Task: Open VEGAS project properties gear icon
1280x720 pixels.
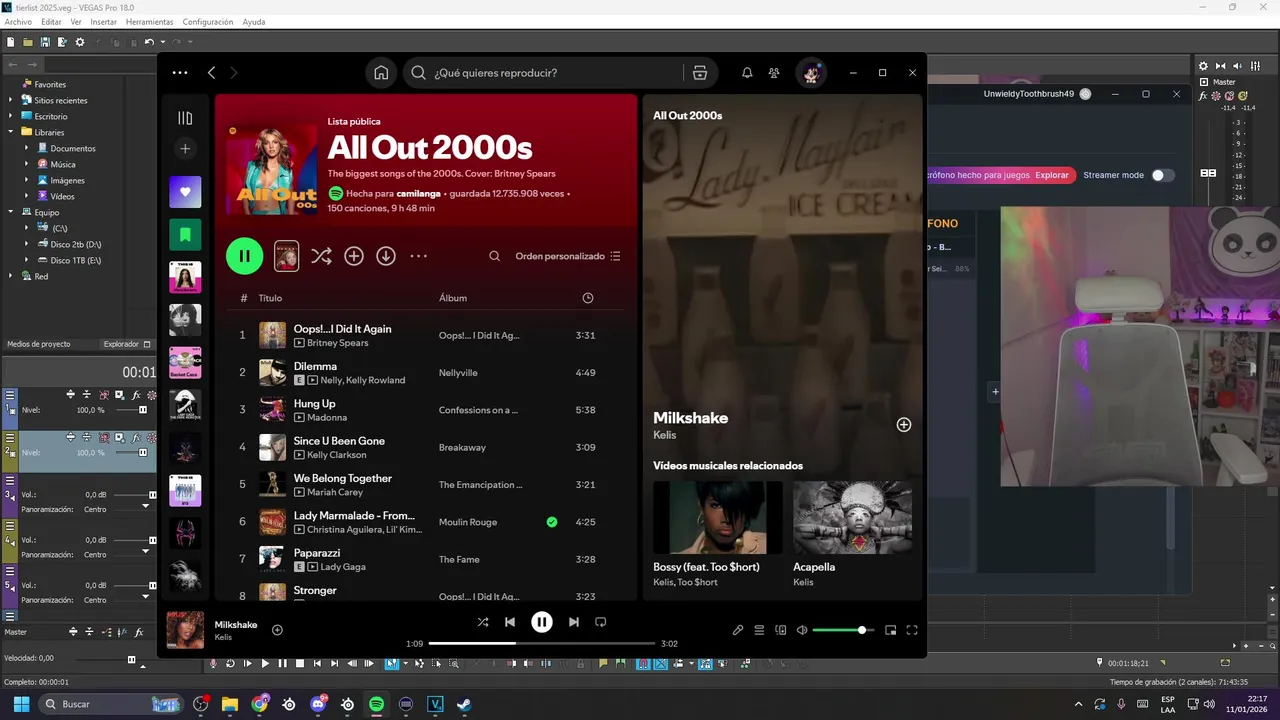Action: pos(80,42)
